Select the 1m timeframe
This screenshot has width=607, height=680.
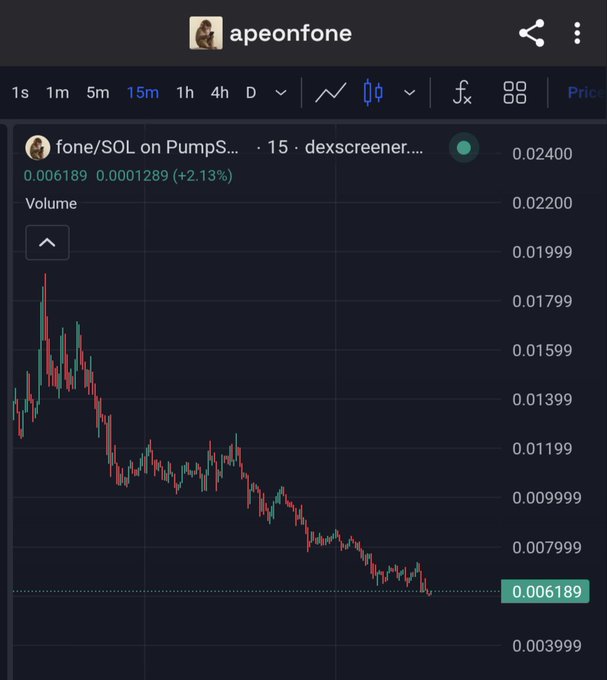(x=58, y=92)
